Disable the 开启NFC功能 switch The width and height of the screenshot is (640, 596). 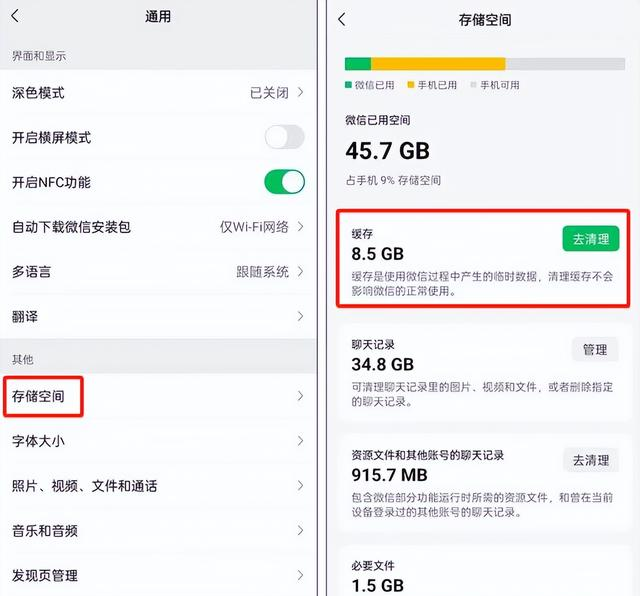(284, 182)
